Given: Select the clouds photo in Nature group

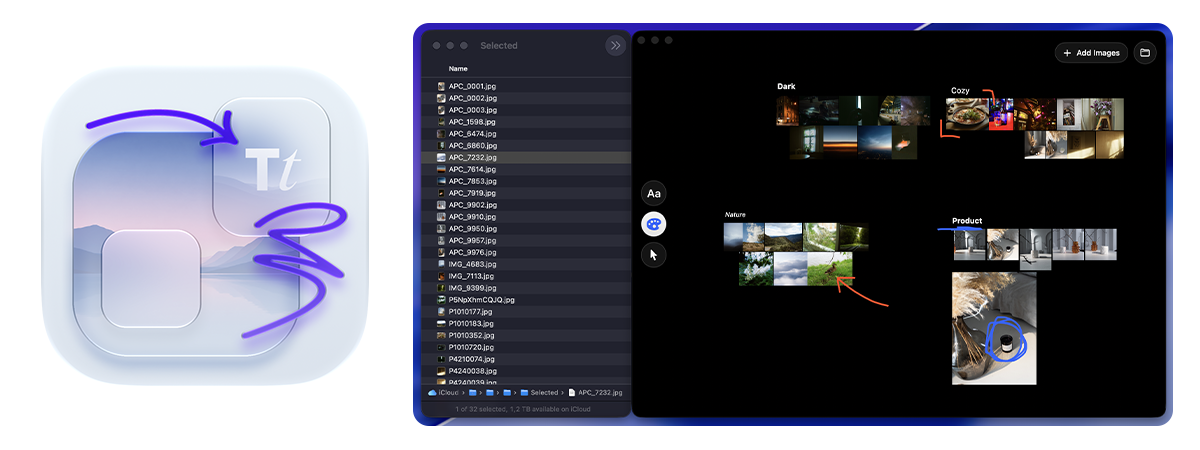Looking at the screenshot, I should 790,268.
